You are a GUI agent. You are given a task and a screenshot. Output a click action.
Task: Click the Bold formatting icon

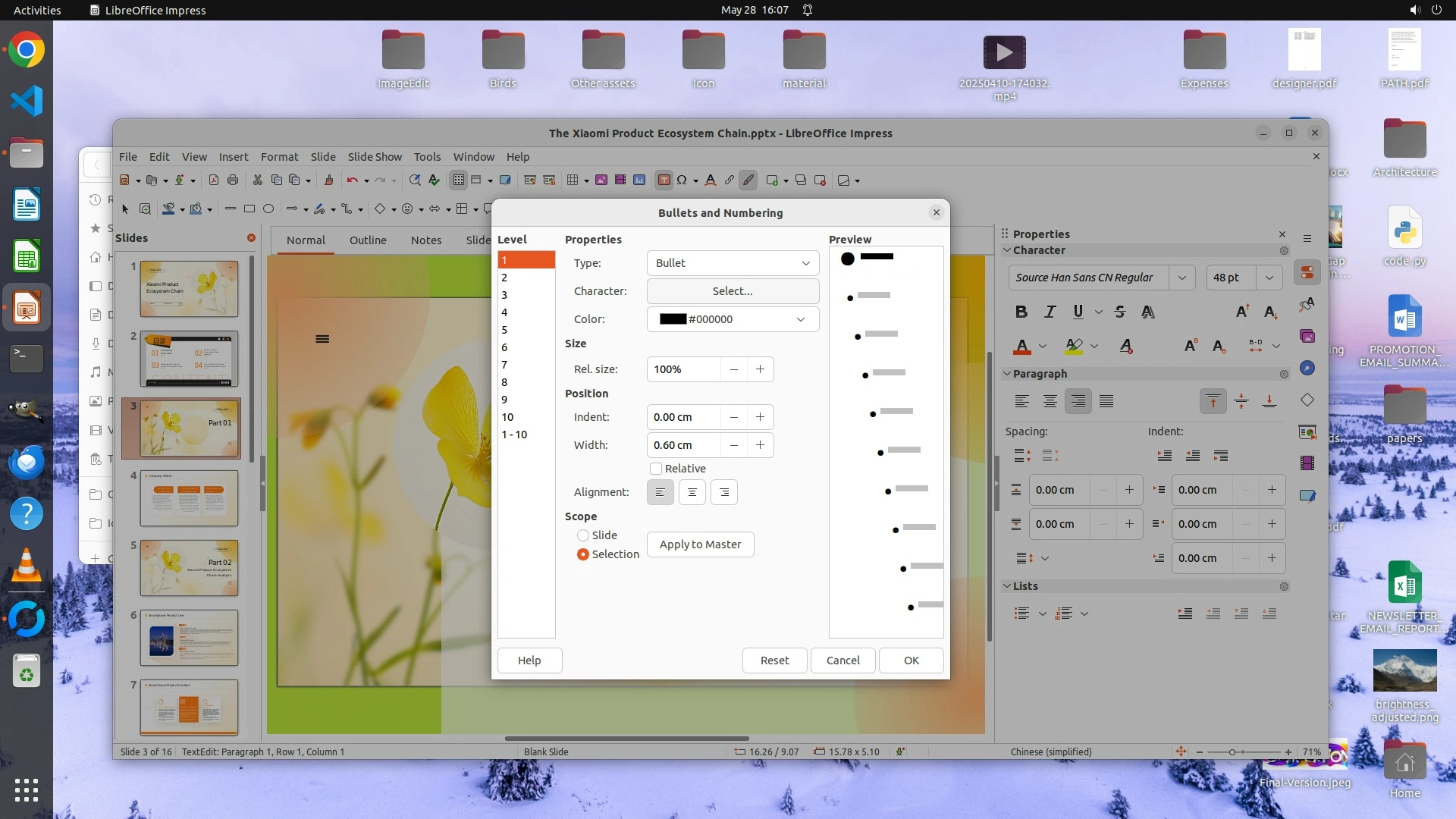(x=1021, y=312)
